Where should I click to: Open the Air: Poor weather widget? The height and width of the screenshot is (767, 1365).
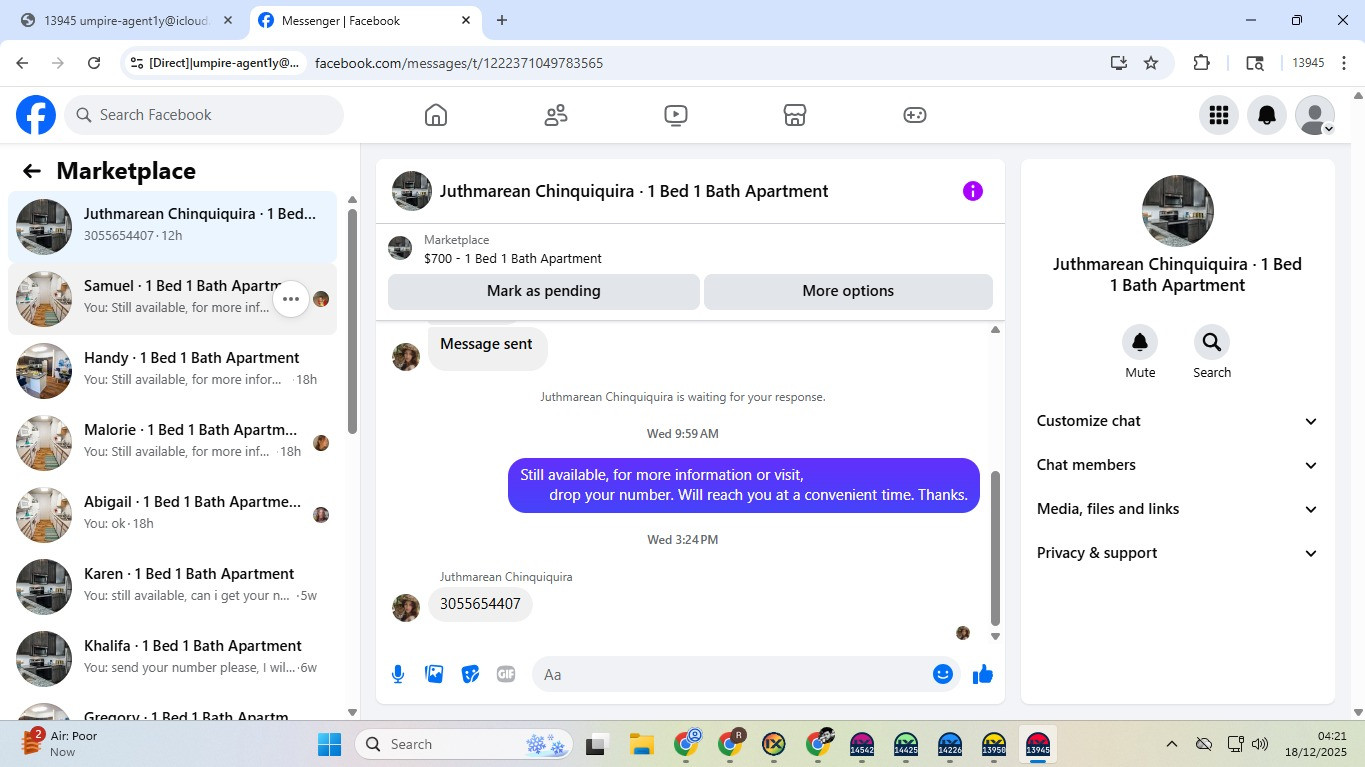pyautogui.click(x=62, y=744)
